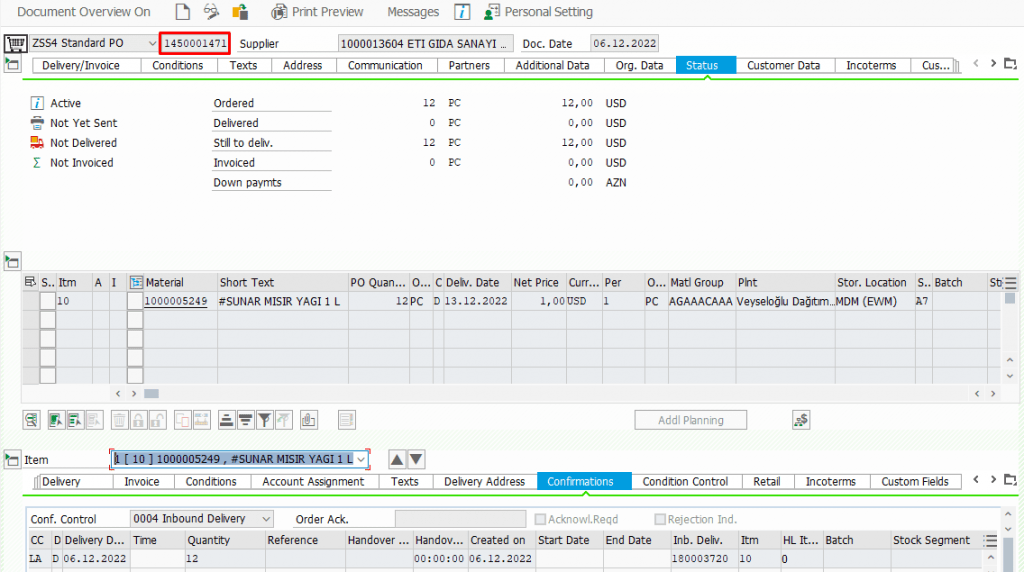Open the Conf. Control Inbound Delivery dropdown
Viewport: 1024px width, 572px height.
[x=265, y=519]
